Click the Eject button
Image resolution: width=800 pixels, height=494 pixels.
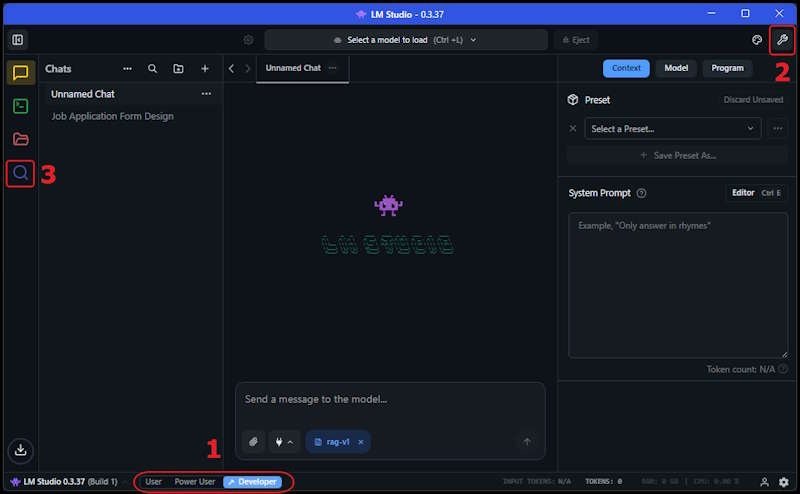[x=576, y=40]
